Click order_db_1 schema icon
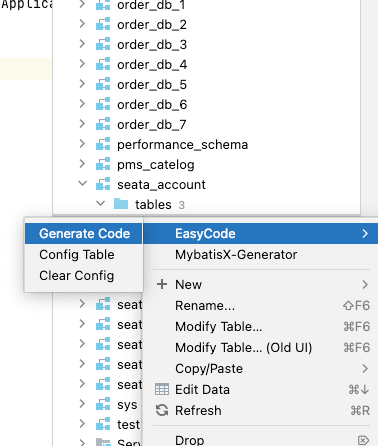The image size is (378, 446). pyautogui.click(x=103, y=4)
